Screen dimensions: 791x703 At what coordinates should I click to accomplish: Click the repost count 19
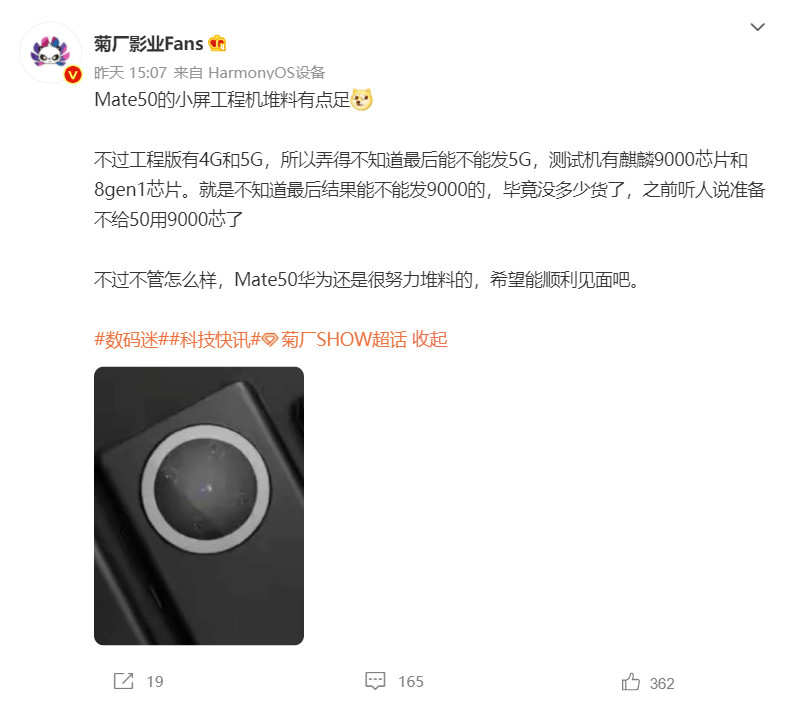coord(155,682)
